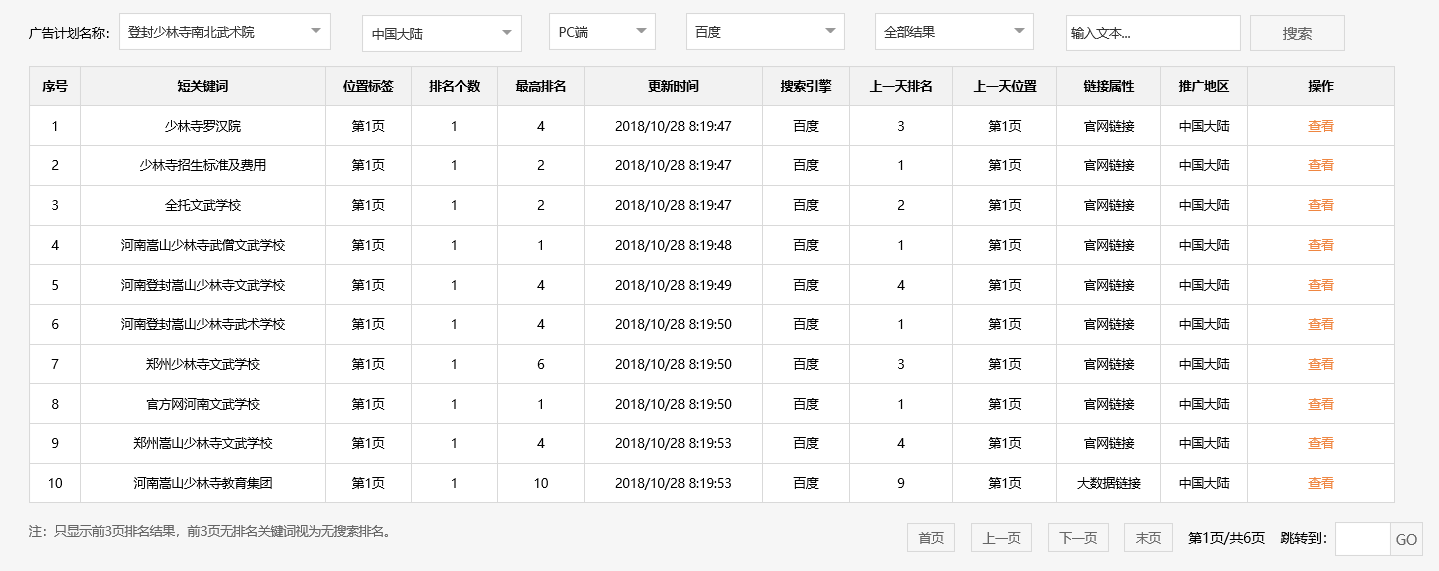
Task: Expand the 中国大陆 region dropdown
Action: 441,33
